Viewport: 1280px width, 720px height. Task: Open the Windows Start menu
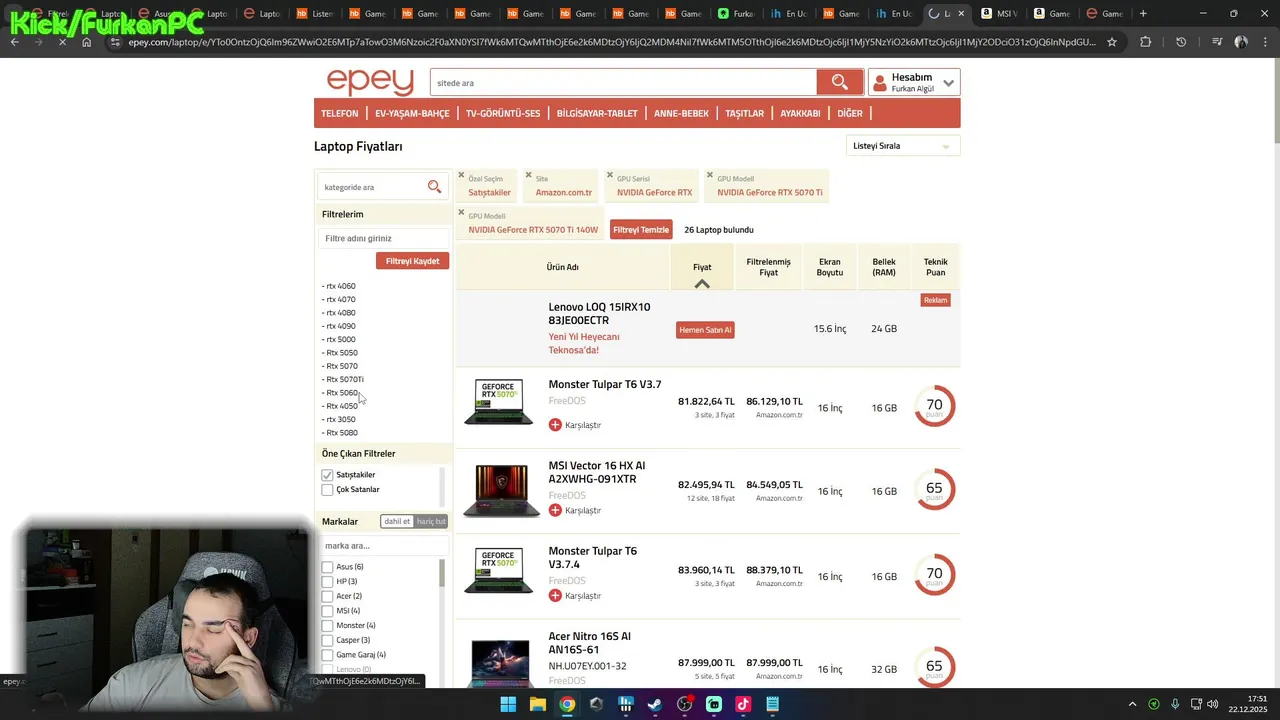coord(508,704)
